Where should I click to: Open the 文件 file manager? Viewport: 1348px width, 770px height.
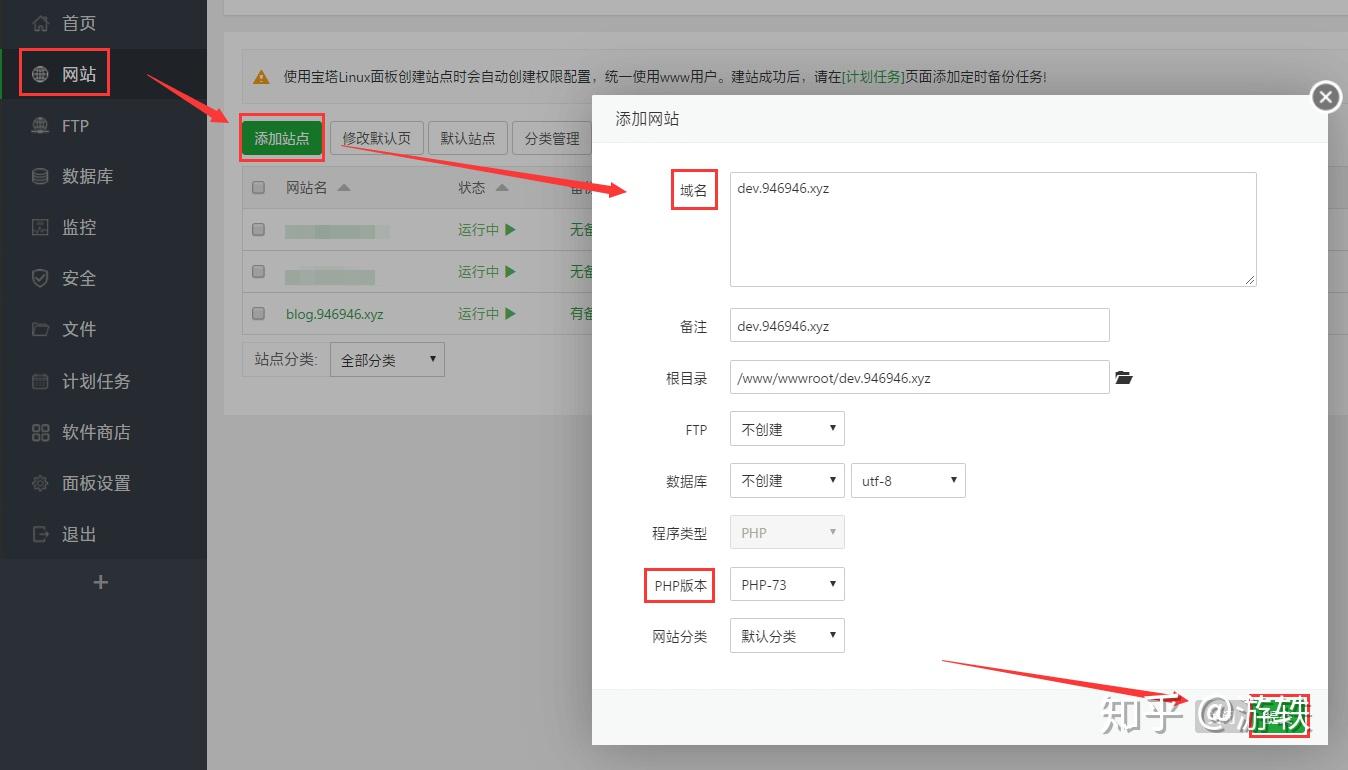[x=78, y=329]
